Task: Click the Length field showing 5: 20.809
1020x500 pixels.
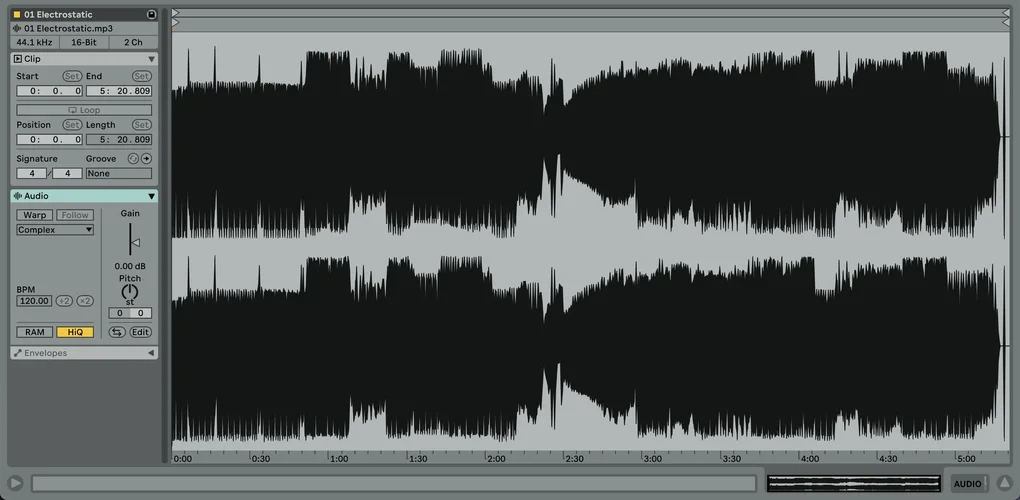Action: click(x=119, y=140)
